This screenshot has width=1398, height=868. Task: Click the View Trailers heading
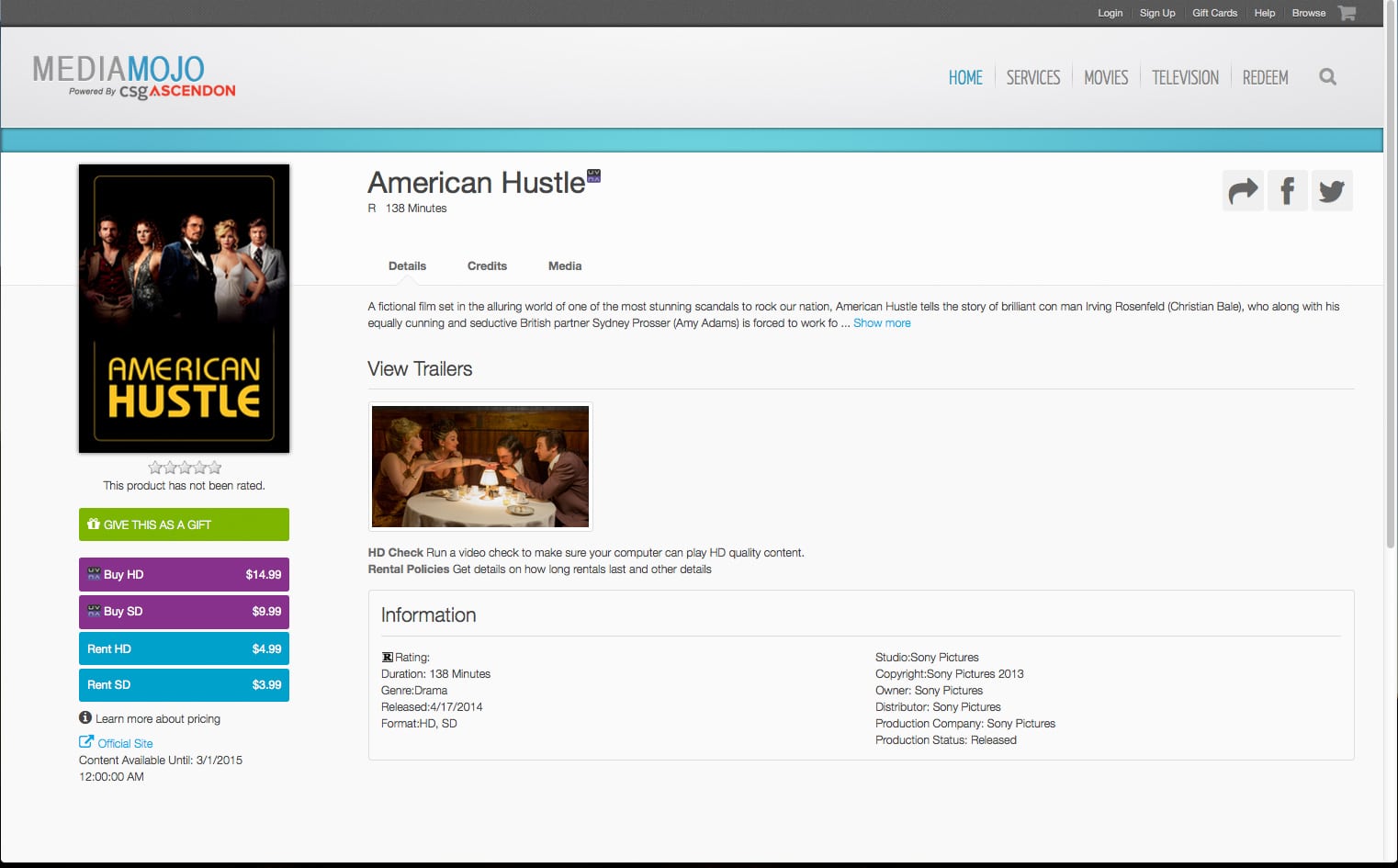click(420, 369)
